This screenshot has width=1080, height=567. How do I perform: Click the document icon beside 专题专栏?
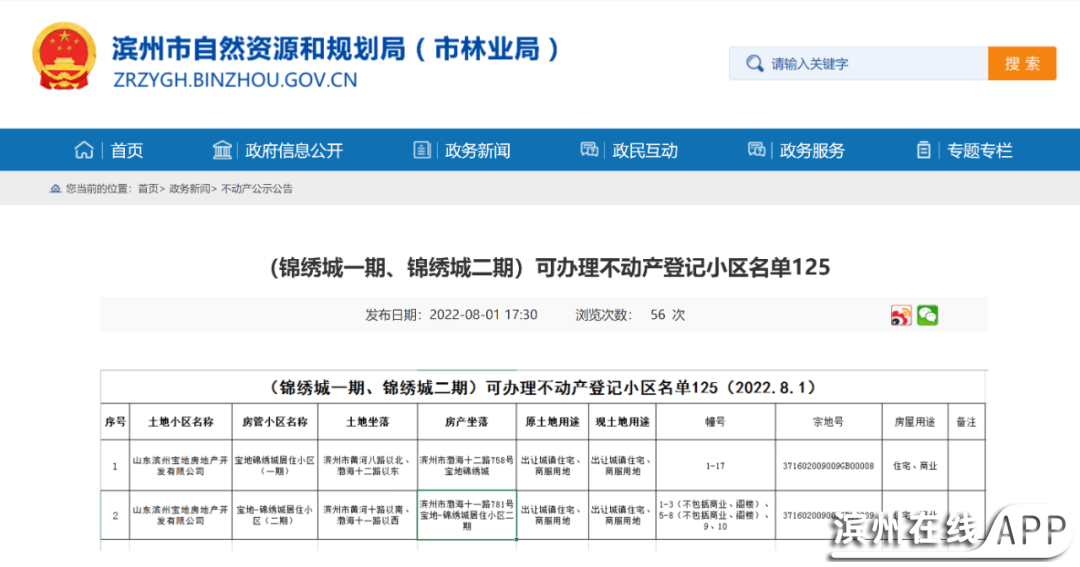[924, 151]
